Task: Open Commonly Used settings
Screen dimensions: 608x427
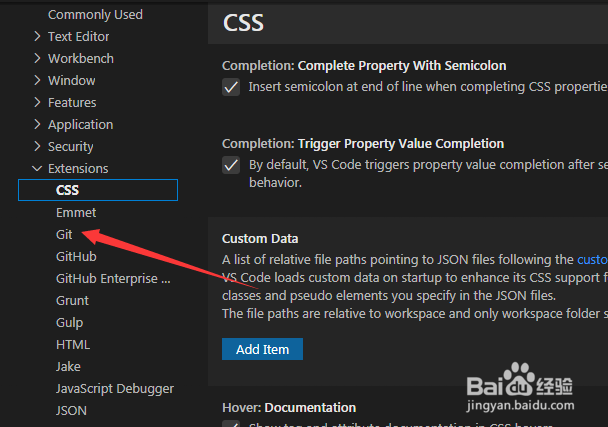Action: [x=95, y=15]
